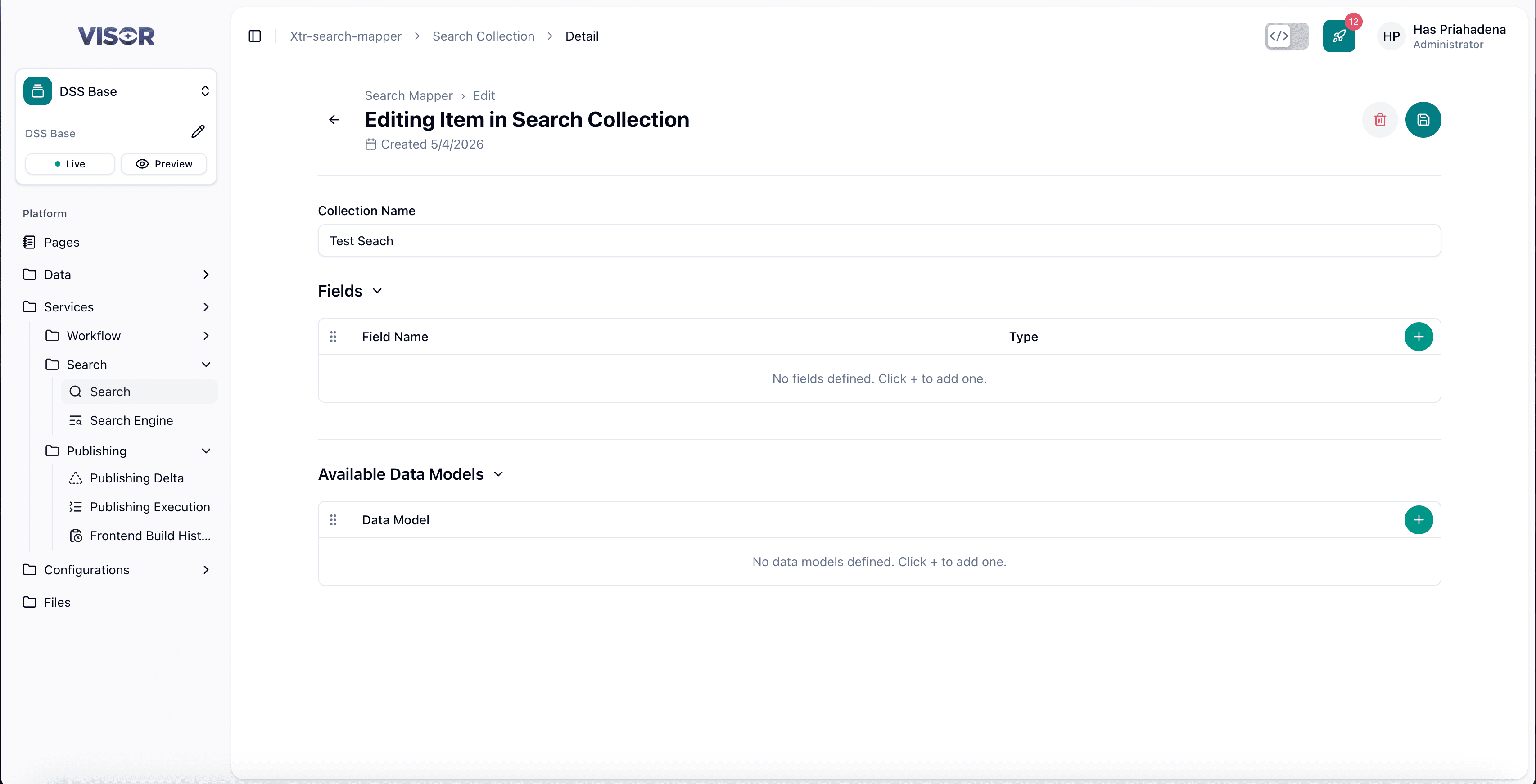
Task: Click drag handle beside Data Model
Action: coord(333,520)
